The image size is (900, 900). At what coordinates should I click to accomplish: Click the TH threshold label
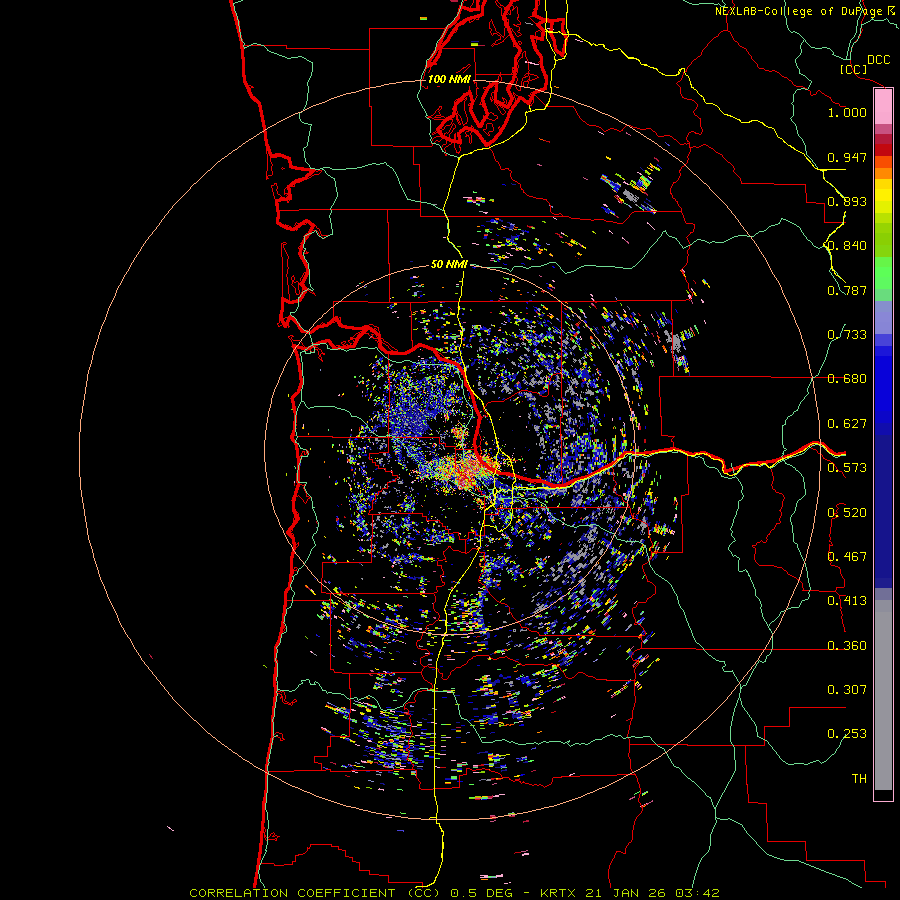click(859, 779)
